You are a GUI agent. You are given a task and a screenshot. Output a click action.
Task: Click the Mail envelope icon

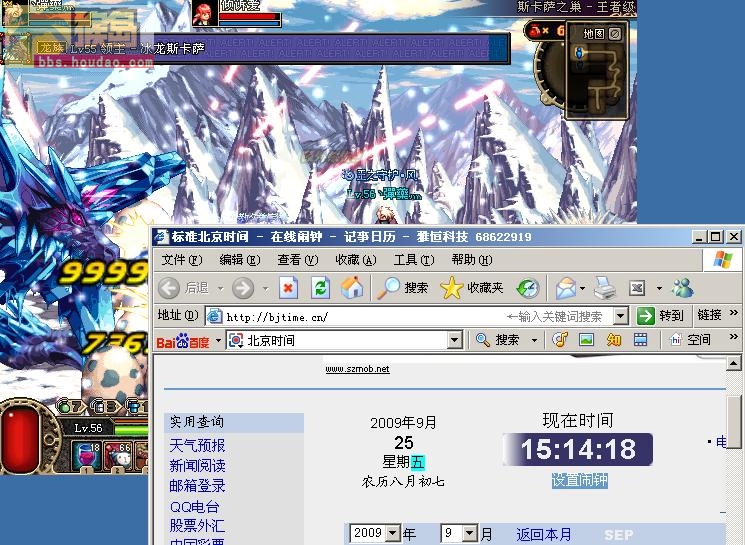(565, 288)
